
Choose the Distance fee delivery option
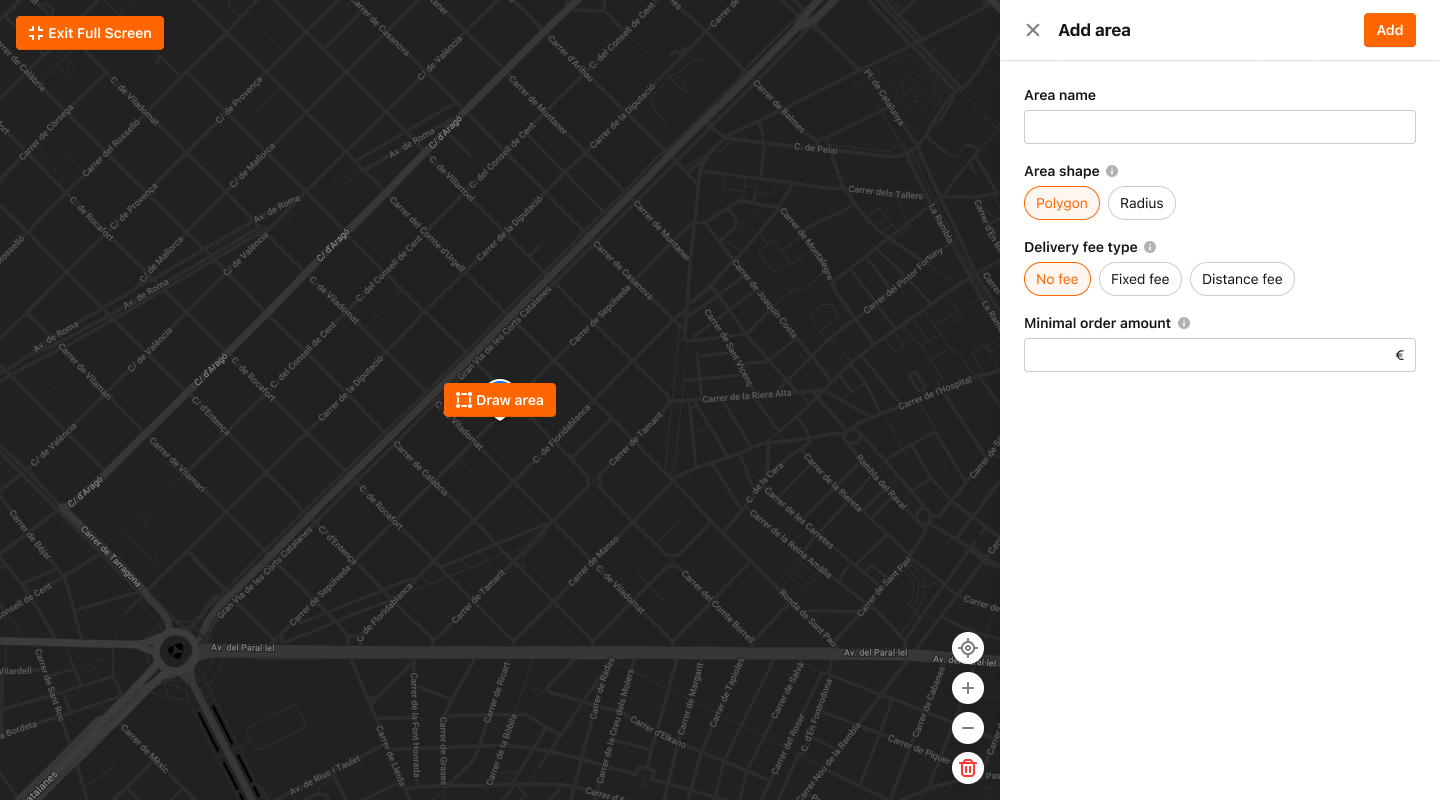coord(1242,279)
